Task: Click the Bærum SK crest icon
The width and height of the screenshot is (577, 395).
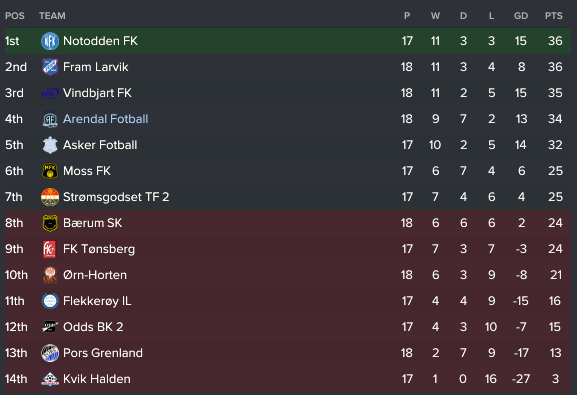Action: click(x=50, y=223)
